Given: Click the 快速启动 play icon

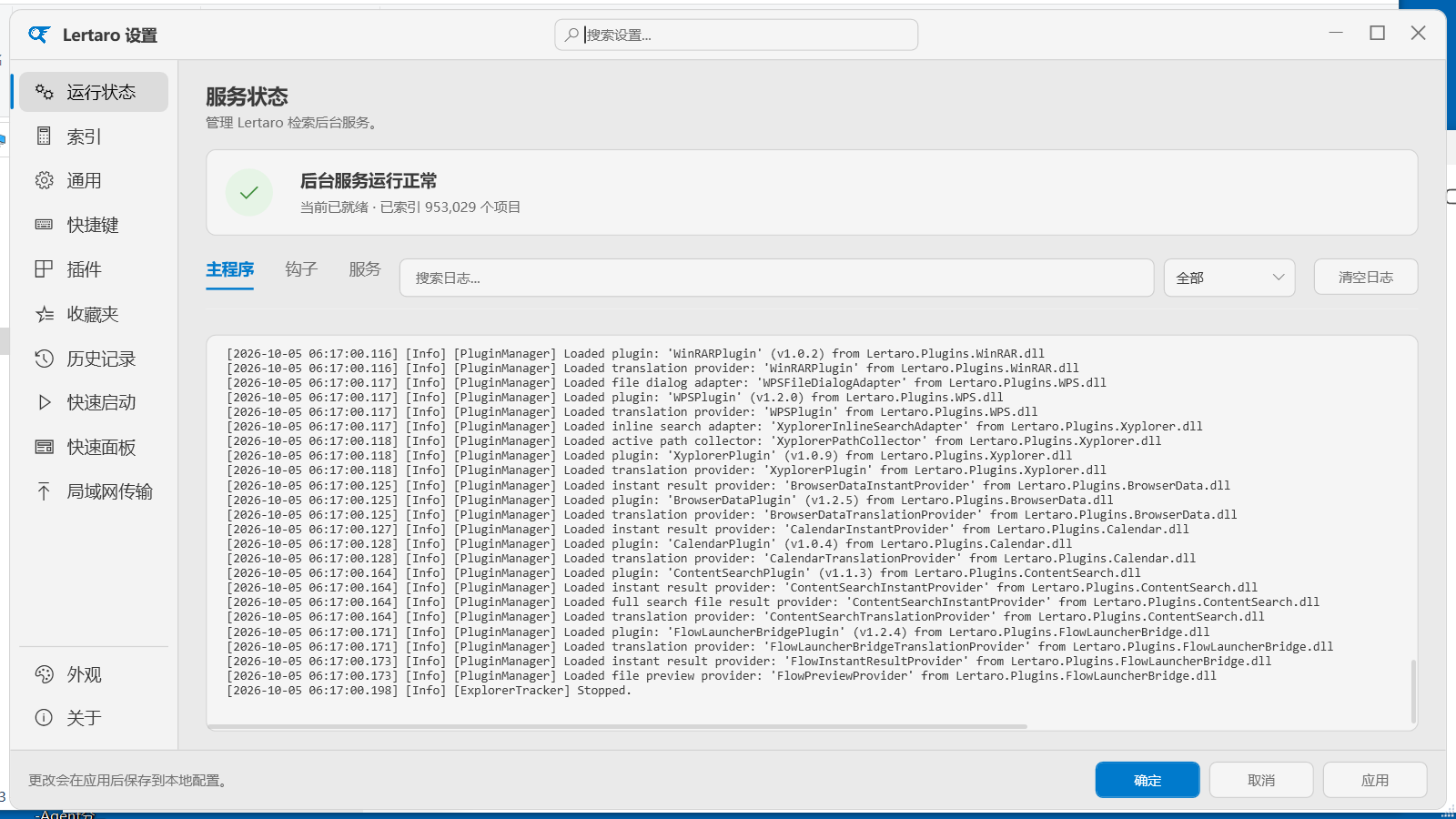Looking at the screenshot, I should (44, 402).
